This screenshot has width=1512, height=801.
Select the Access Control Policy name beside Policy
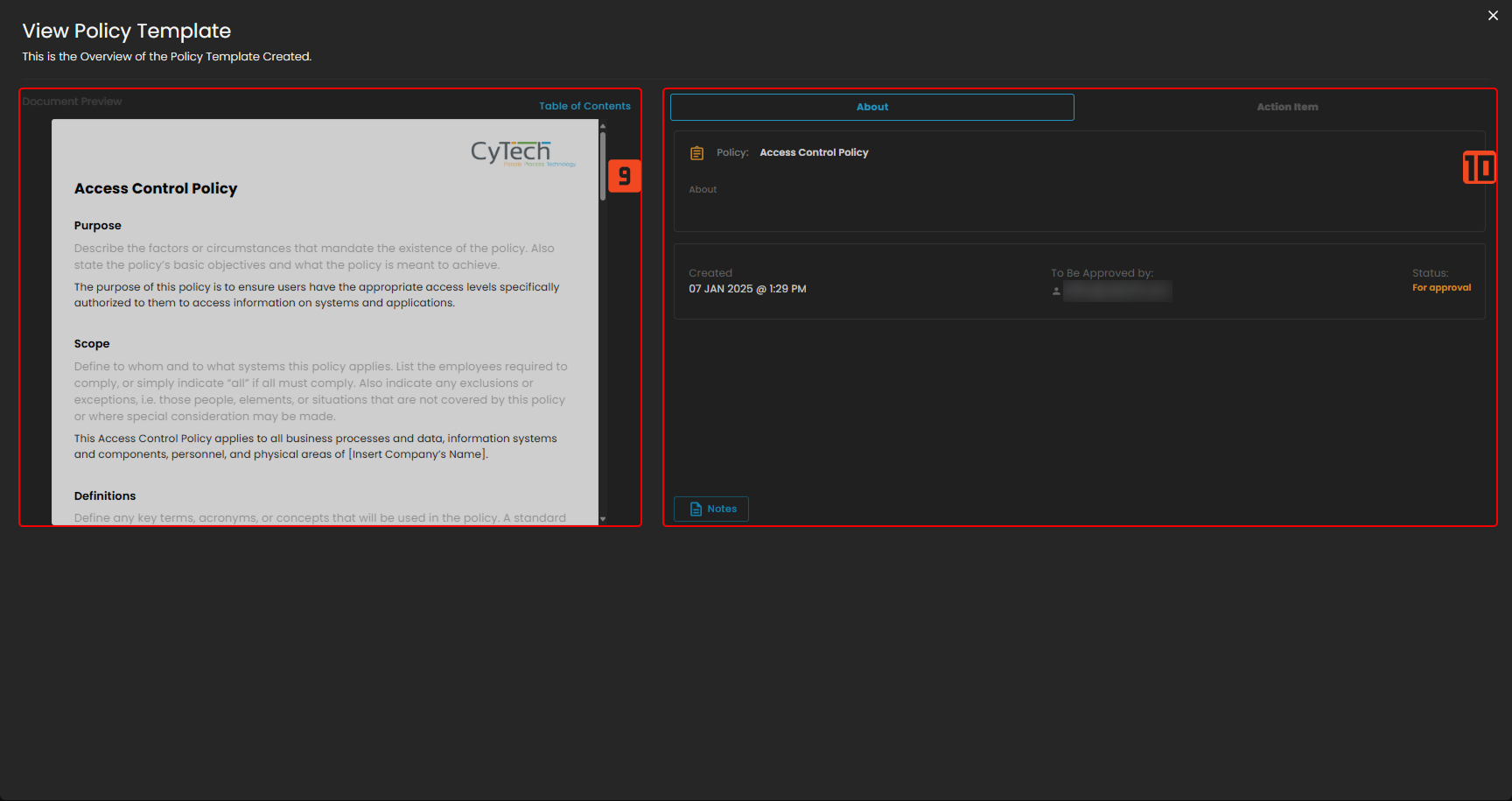click(x=814, y=152)
